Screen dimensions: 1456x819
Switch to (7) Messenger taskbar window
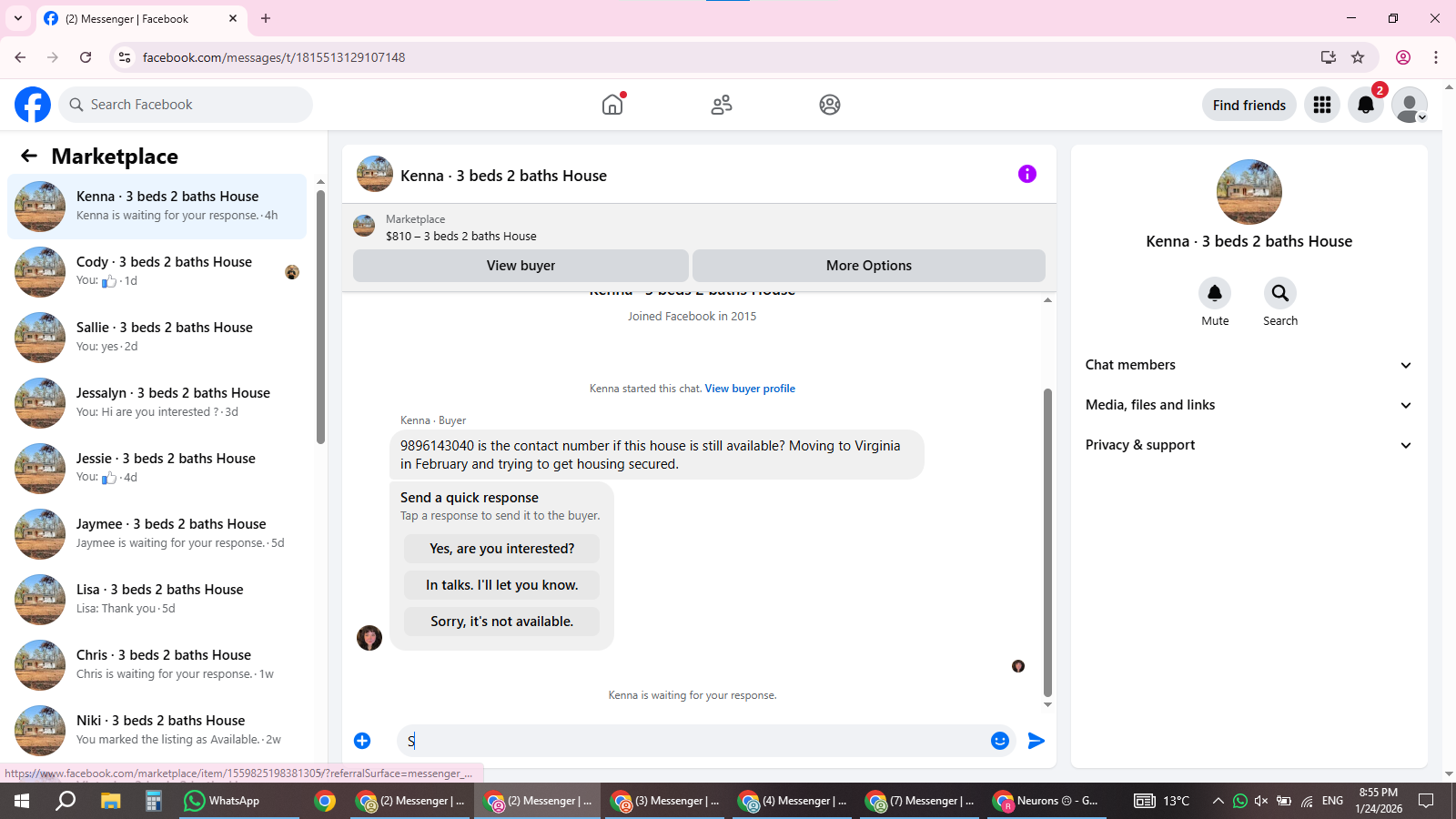click(919, 801)
